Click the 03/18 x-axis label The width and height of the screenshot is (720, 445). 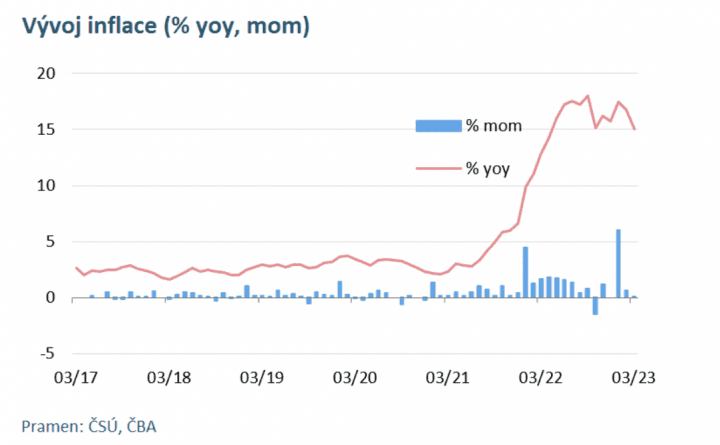coord(169,377)
